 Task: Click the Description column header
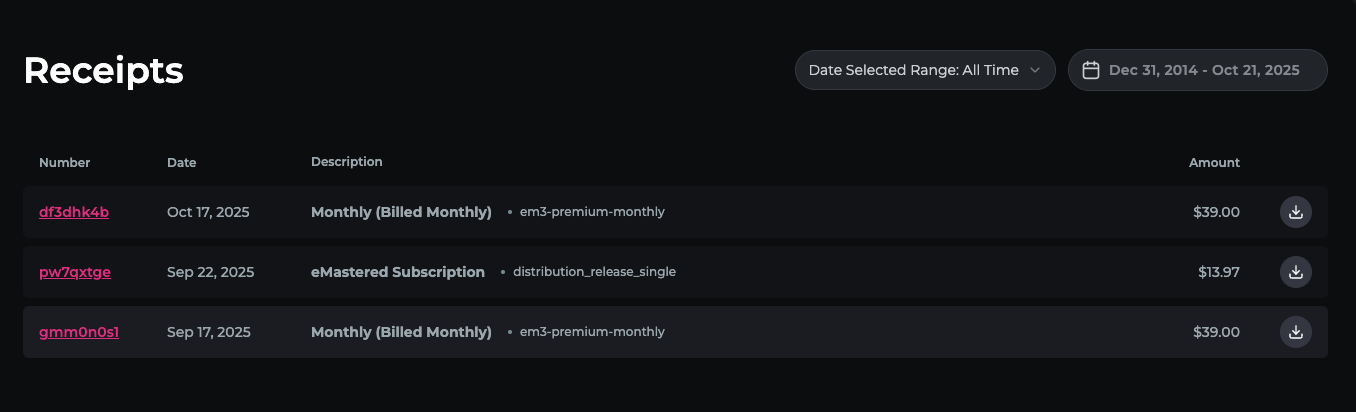346,161
